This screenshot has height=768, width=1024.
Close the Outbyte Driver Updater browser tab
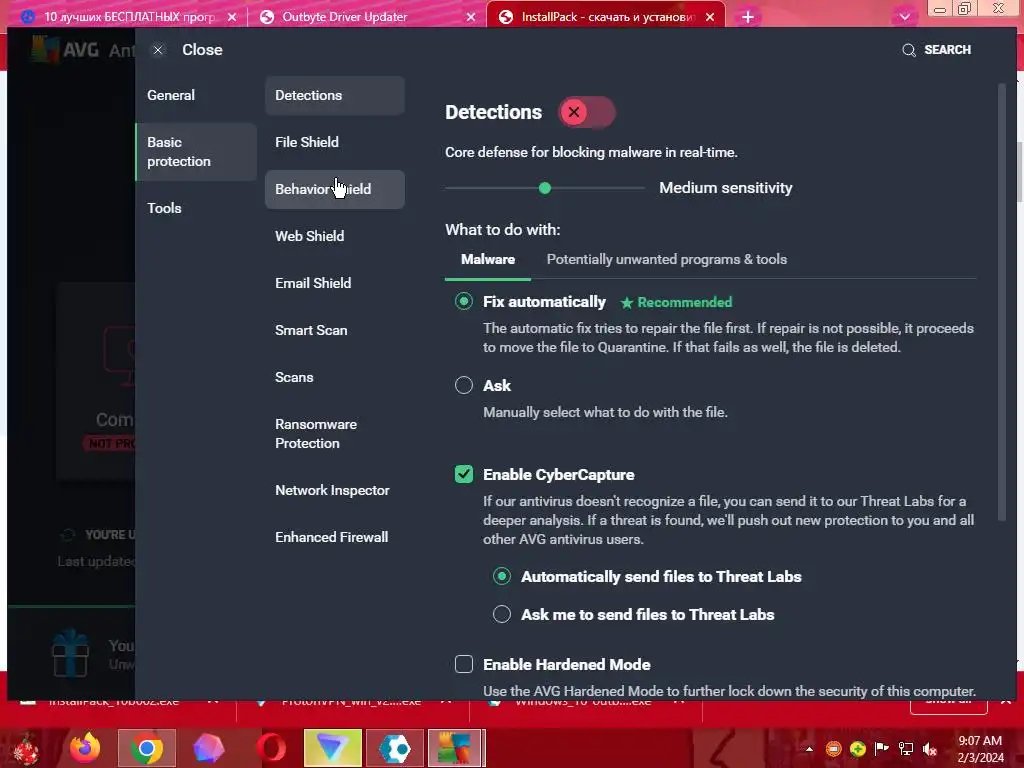click(470, 17)
